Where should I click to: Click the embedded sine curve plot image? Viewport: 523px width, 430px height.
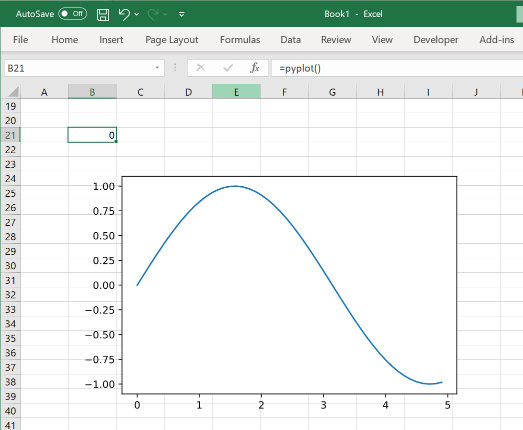270,294
